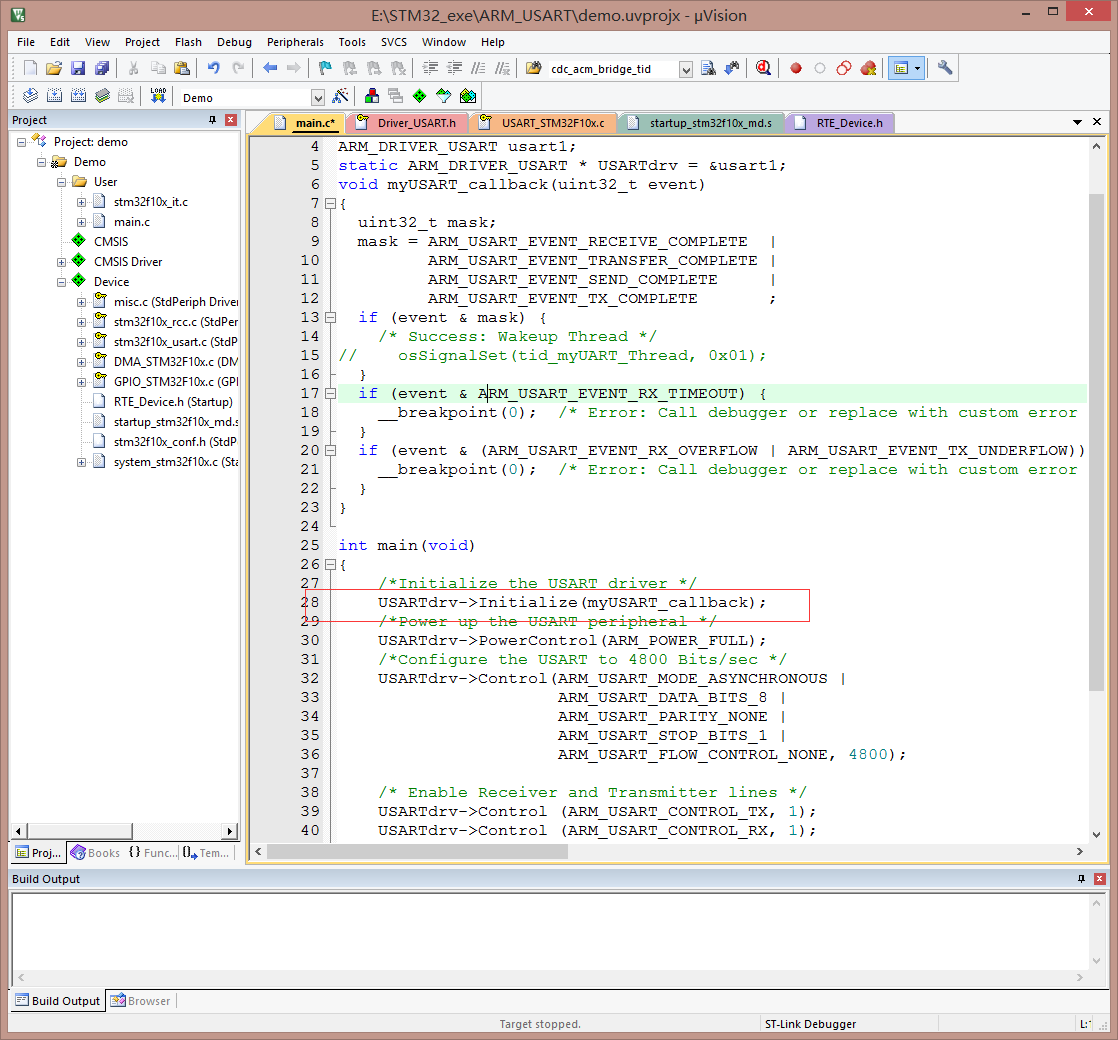Collapse the Project: demo tree node

[21, 142]
